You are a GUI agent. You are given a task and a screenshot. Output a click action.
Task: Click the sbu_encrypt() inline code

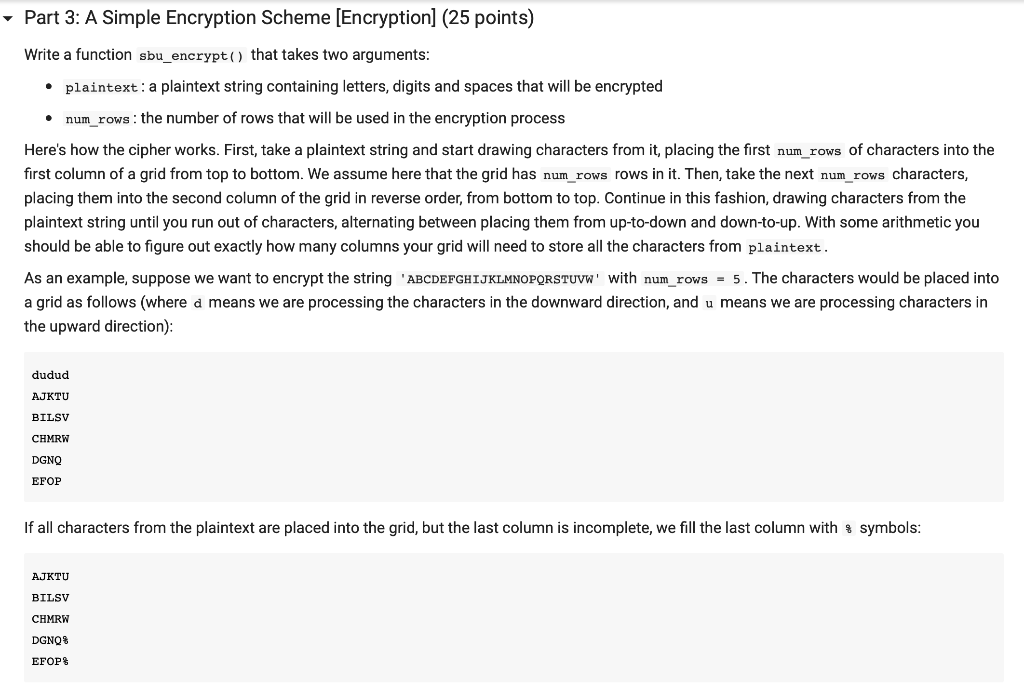[x=191, y=56]
